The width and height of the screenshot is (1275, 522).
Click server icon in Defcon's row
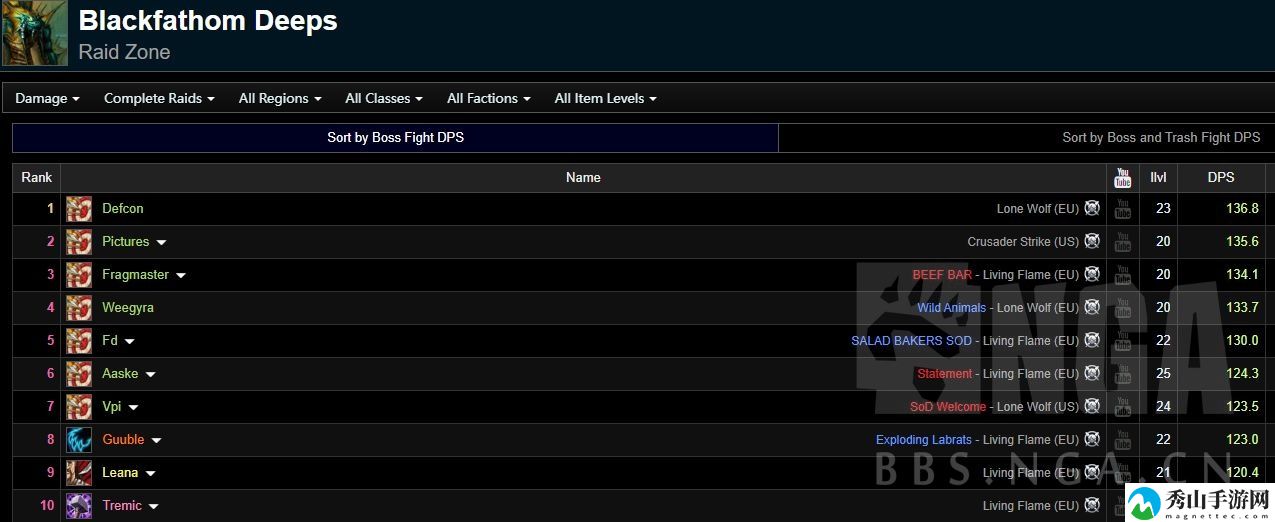[1092, 208]
